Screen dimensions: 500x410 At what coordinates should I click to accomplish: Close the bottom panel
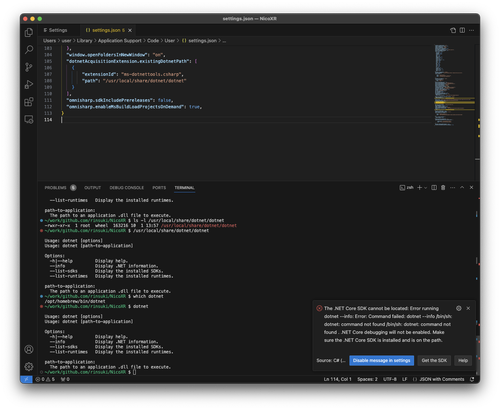coord(471,188)
